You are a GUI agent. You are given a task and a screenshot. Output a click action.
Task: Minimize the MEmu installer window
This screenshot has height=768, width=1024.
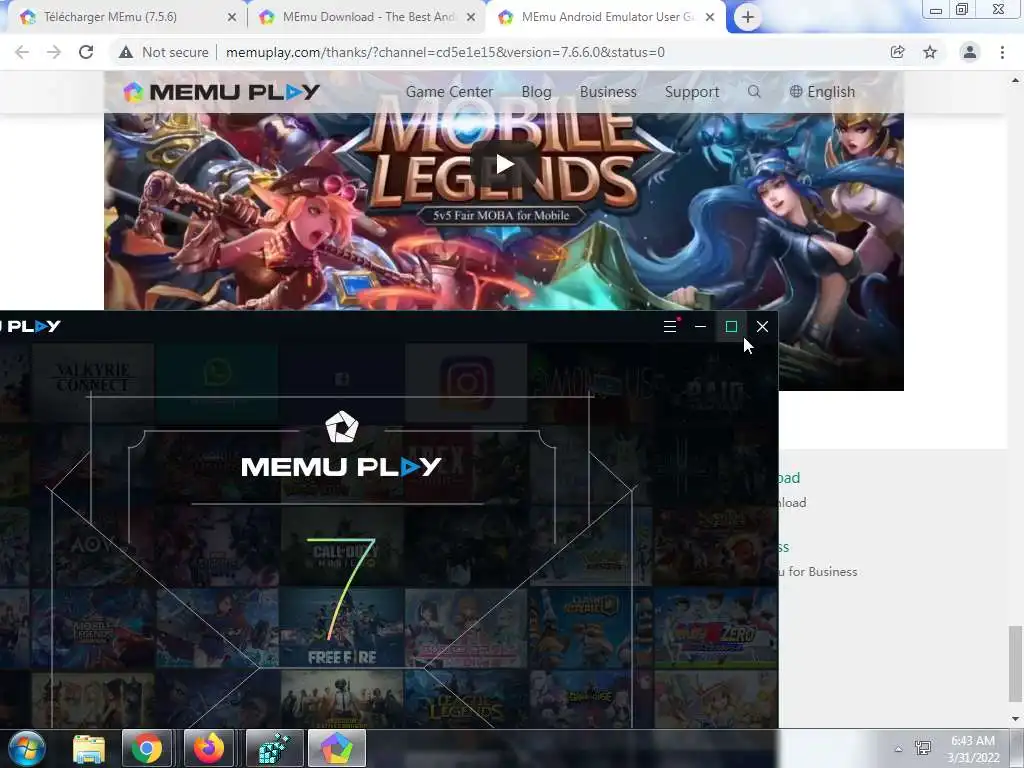pyautogui.click(x=700, y=326)
